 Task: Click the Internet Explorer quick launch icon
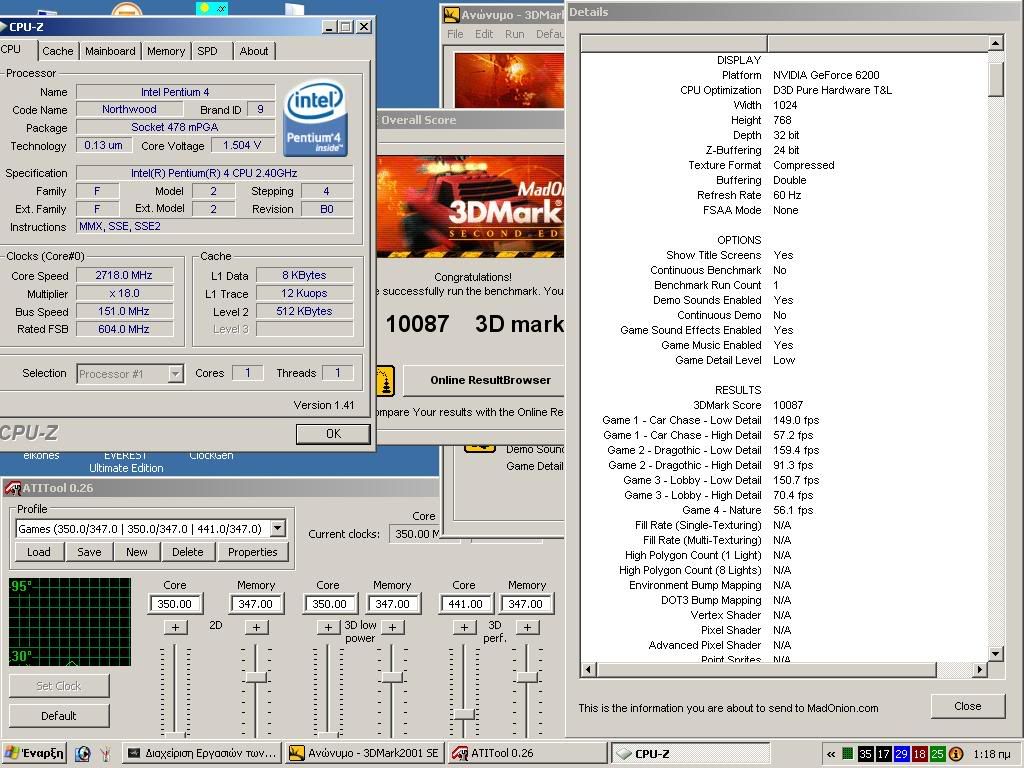[x=83, y=753]
